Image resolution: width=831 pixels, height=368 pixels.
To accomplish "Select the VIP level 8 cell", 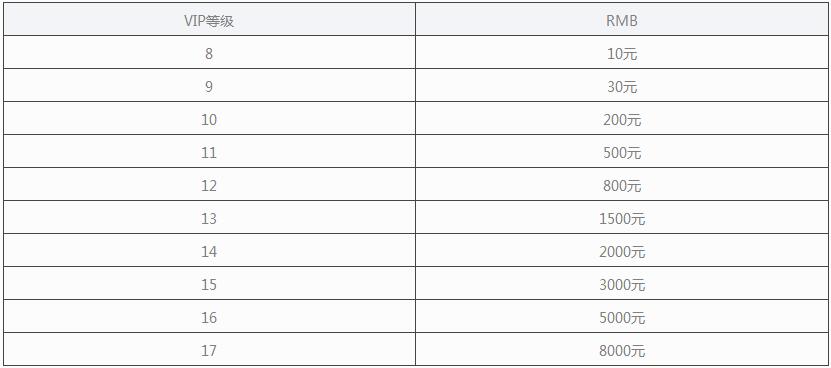I will pos(209,52).
